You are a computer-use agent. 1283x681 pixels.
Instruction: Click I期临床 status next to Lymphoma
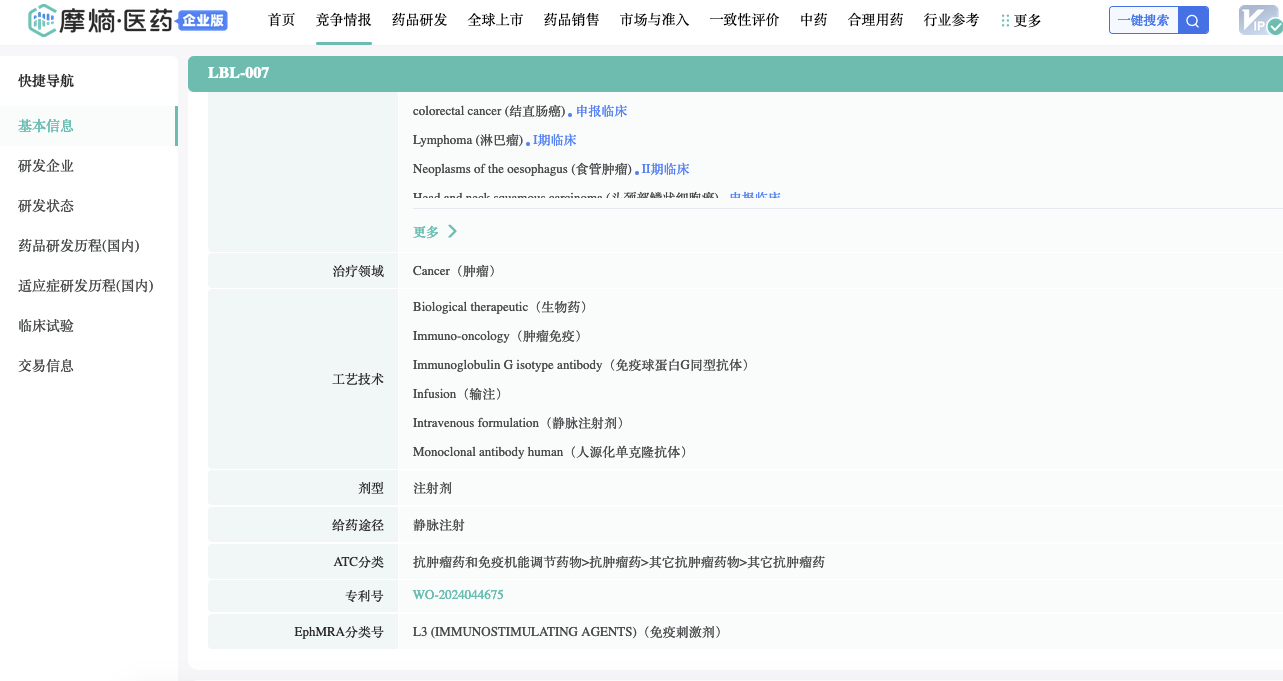tap(554, 140)
